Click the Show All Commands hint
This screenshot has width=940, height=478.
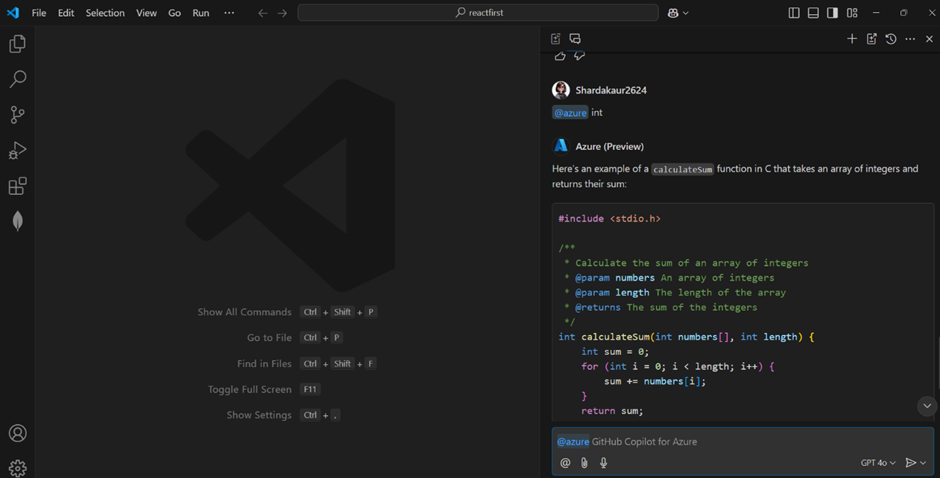click(x=245, y=312)
